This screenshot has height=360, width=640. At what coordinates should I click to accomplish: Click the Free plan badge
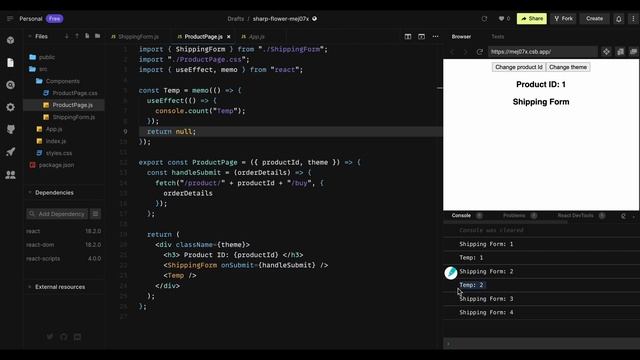pos(54,19)
